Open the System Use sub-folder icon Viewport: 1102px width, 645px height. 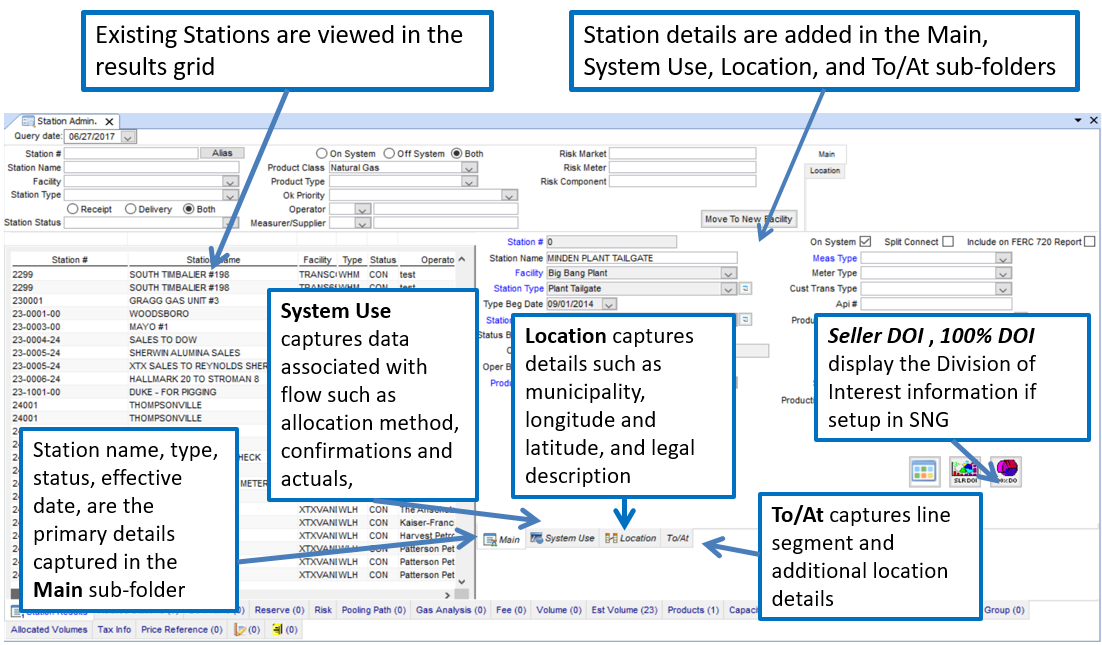537,538
